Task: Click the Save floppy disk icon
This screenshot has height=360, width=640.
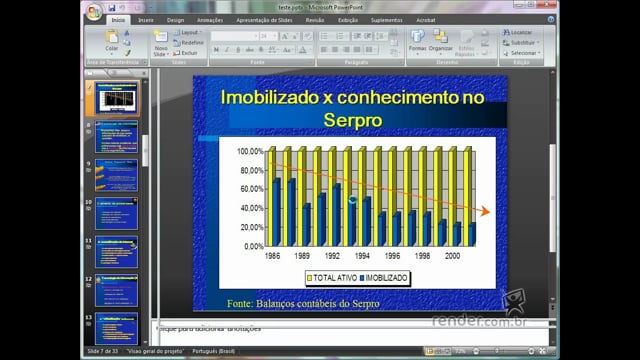Action: 112,8
